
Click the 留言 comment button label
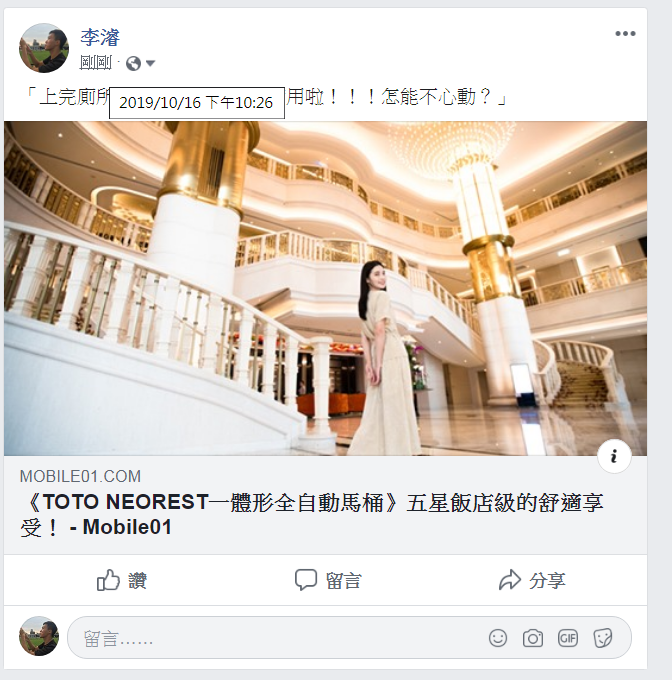tap(343, 581)
